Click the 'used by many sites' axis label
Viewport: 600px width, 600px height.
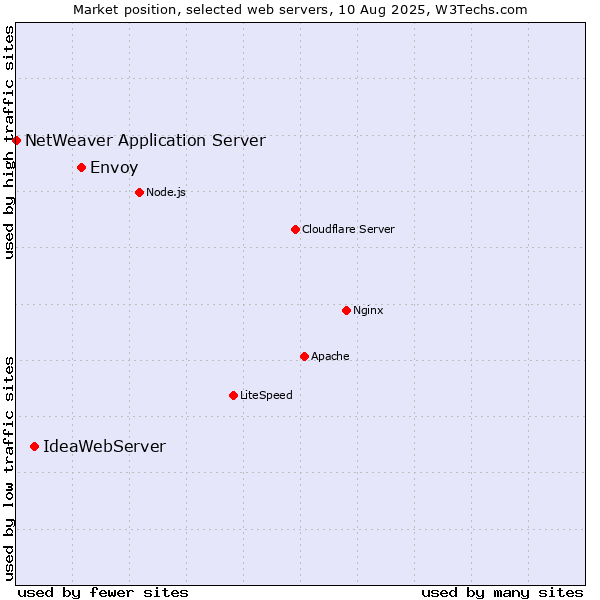click(x=502, y=593)
